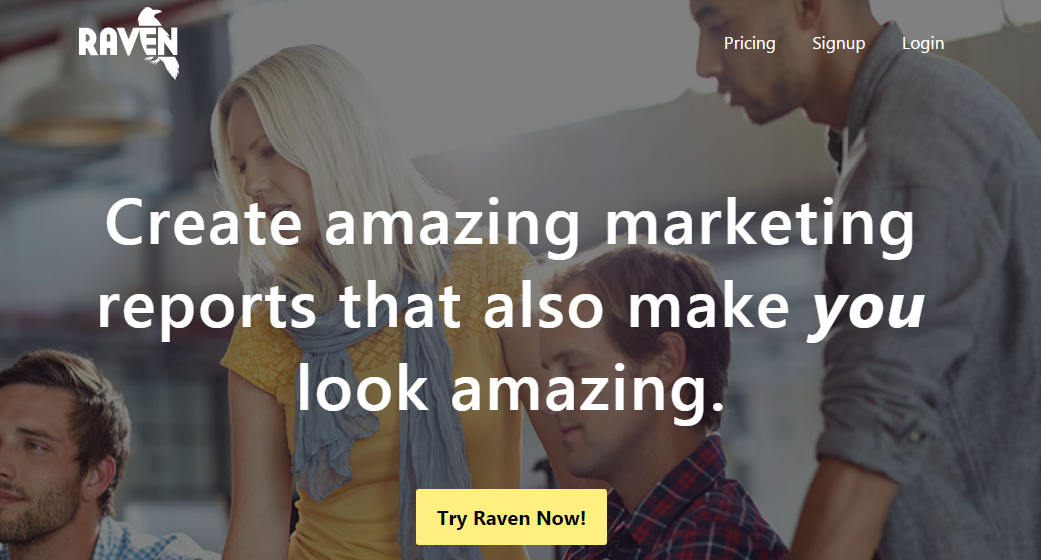Open the Pricing page
Image resolution: width=1041 pixels, height=560 pixels.
pos(750,43)
